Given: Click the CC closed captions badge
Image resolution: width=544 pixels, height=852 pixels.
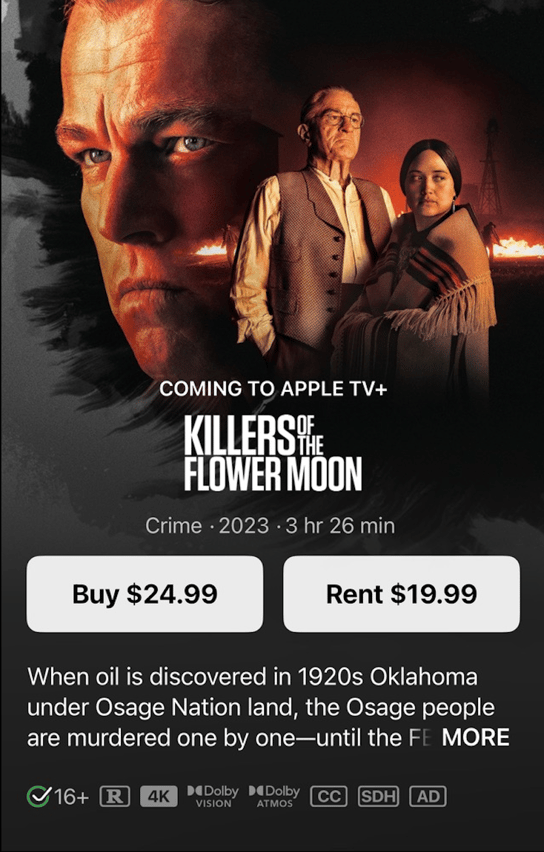Looking at the screenshot, I should (x=328, y=797).
